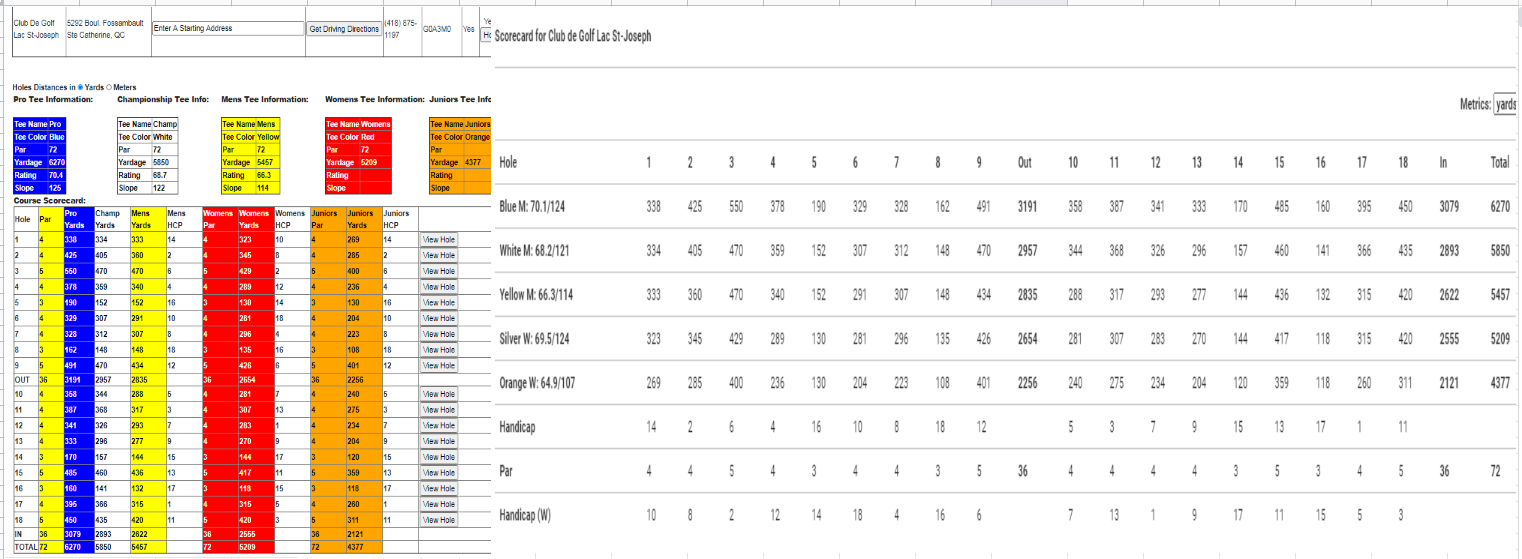Select the Meters radio button

point(109,88)
